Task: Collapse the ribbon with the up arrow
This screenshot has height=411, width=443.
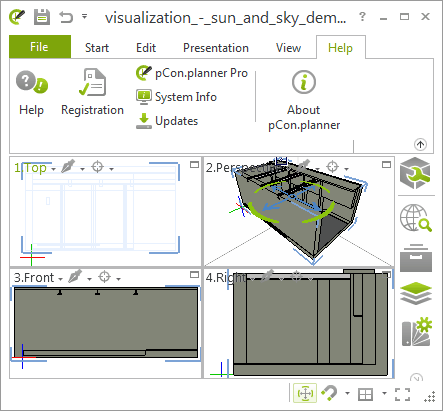Action: [x=420, y=144]
